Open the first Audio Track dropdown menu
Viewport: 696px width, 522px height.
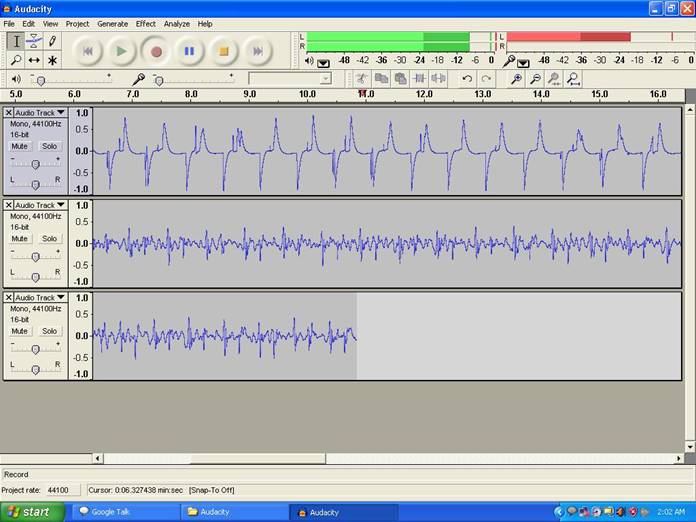pyautogui.click(x=40, y=113)
